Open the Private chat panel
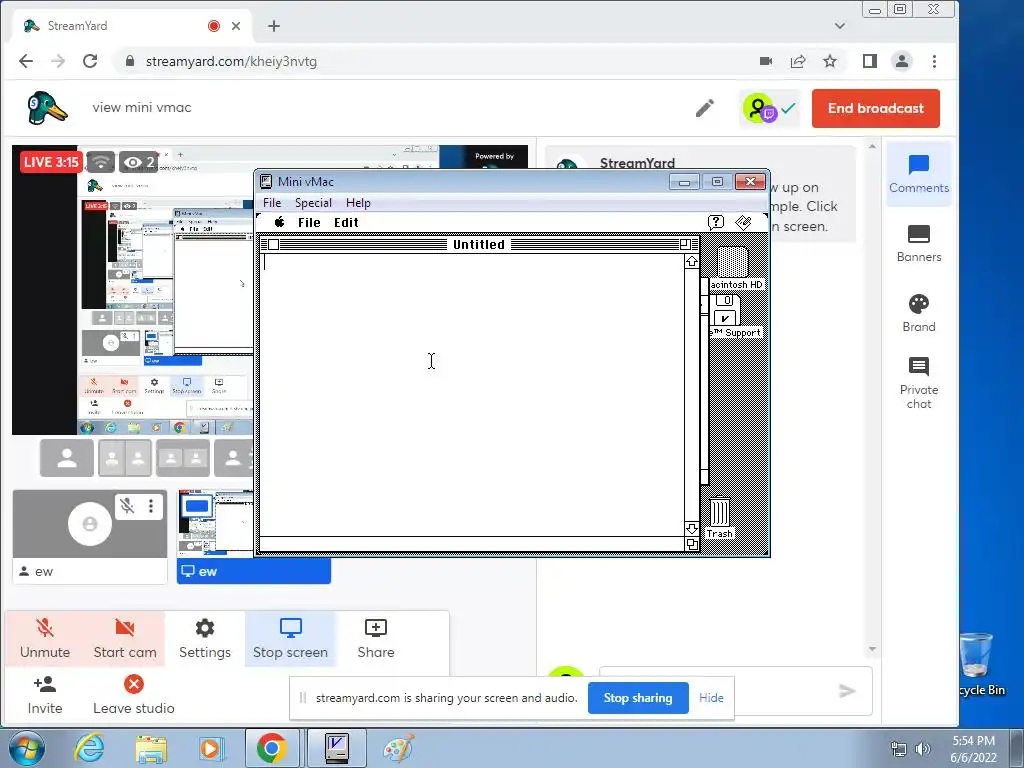The image size is (1024, 768). click(918, 383)
